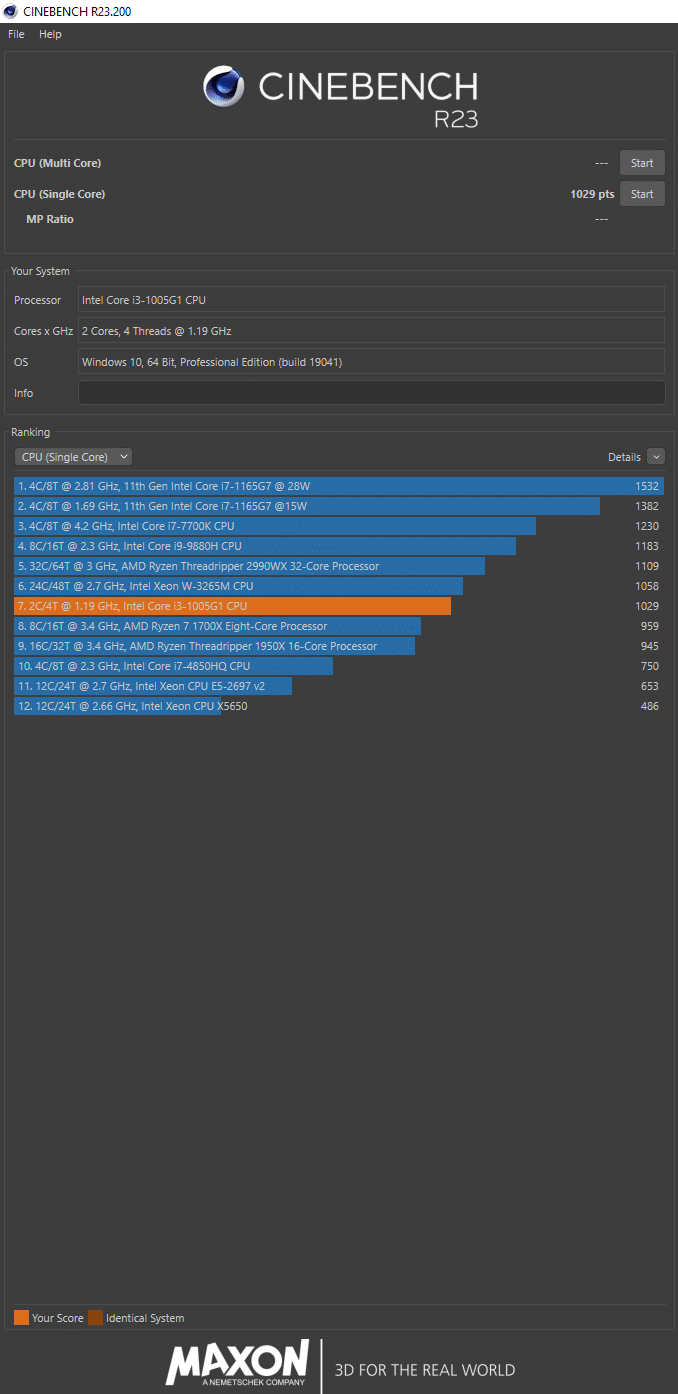The height and width of the screenshot is (1394, 678).
Task: Click the MAXON logo at the bottom
Action: (x=238, y=1364)
